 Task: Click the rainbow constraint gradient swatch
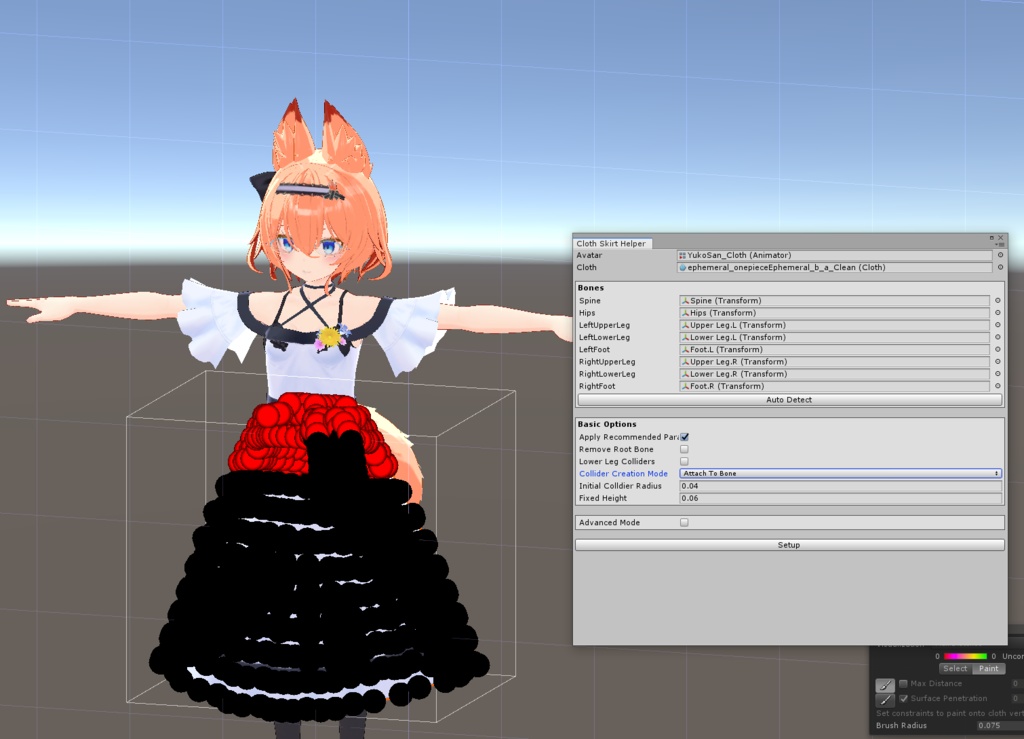[x=965, y=656]
